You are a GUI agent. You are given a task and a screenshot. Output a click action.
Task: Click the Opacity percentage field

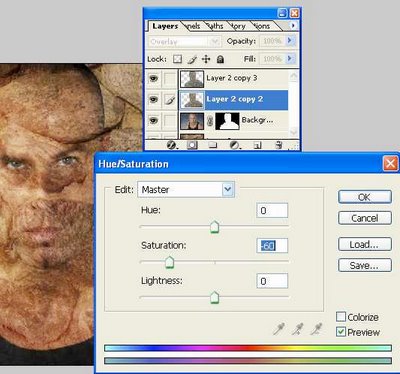[272, 41]
